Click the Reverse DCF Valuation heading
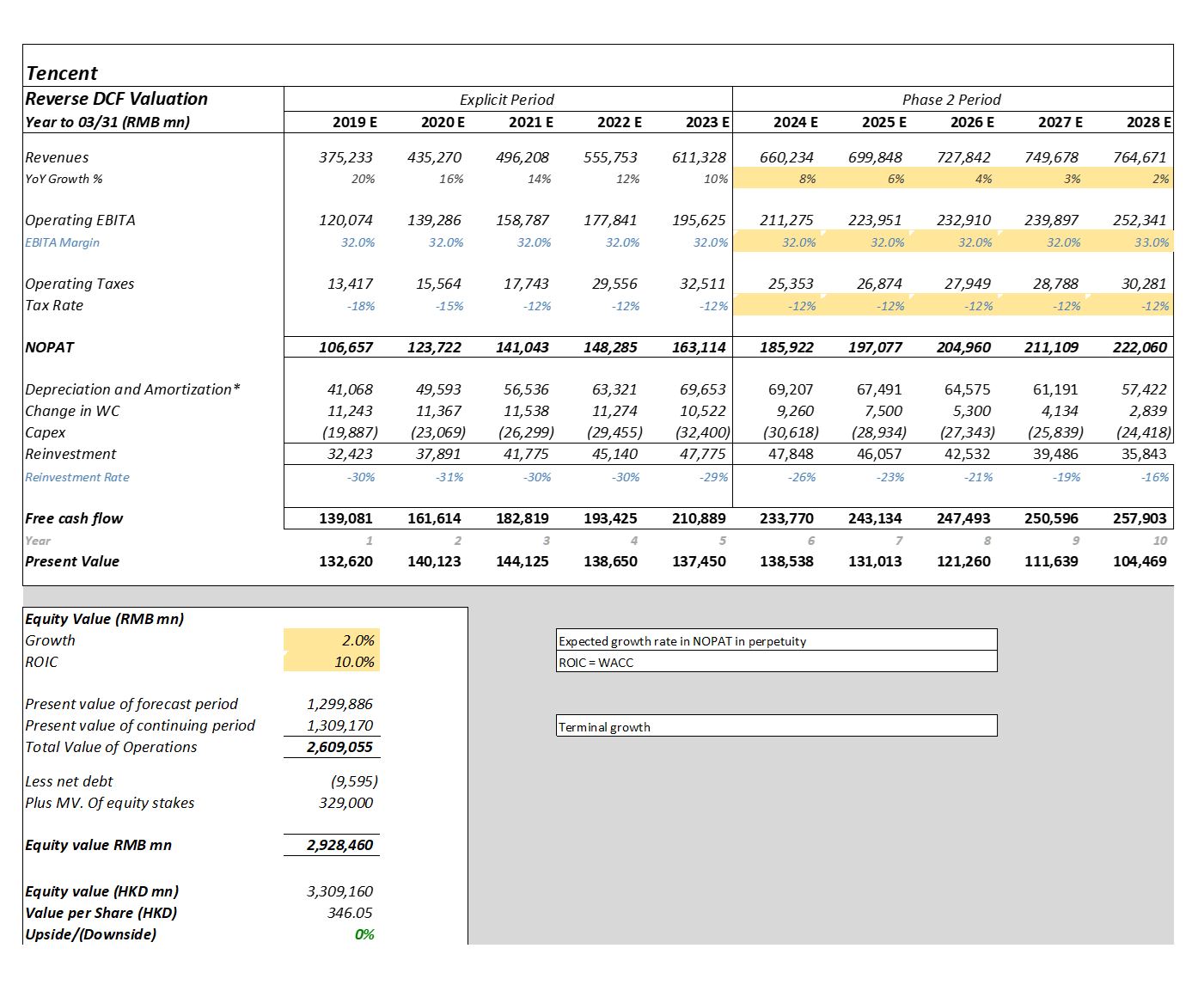 point(116,99)
